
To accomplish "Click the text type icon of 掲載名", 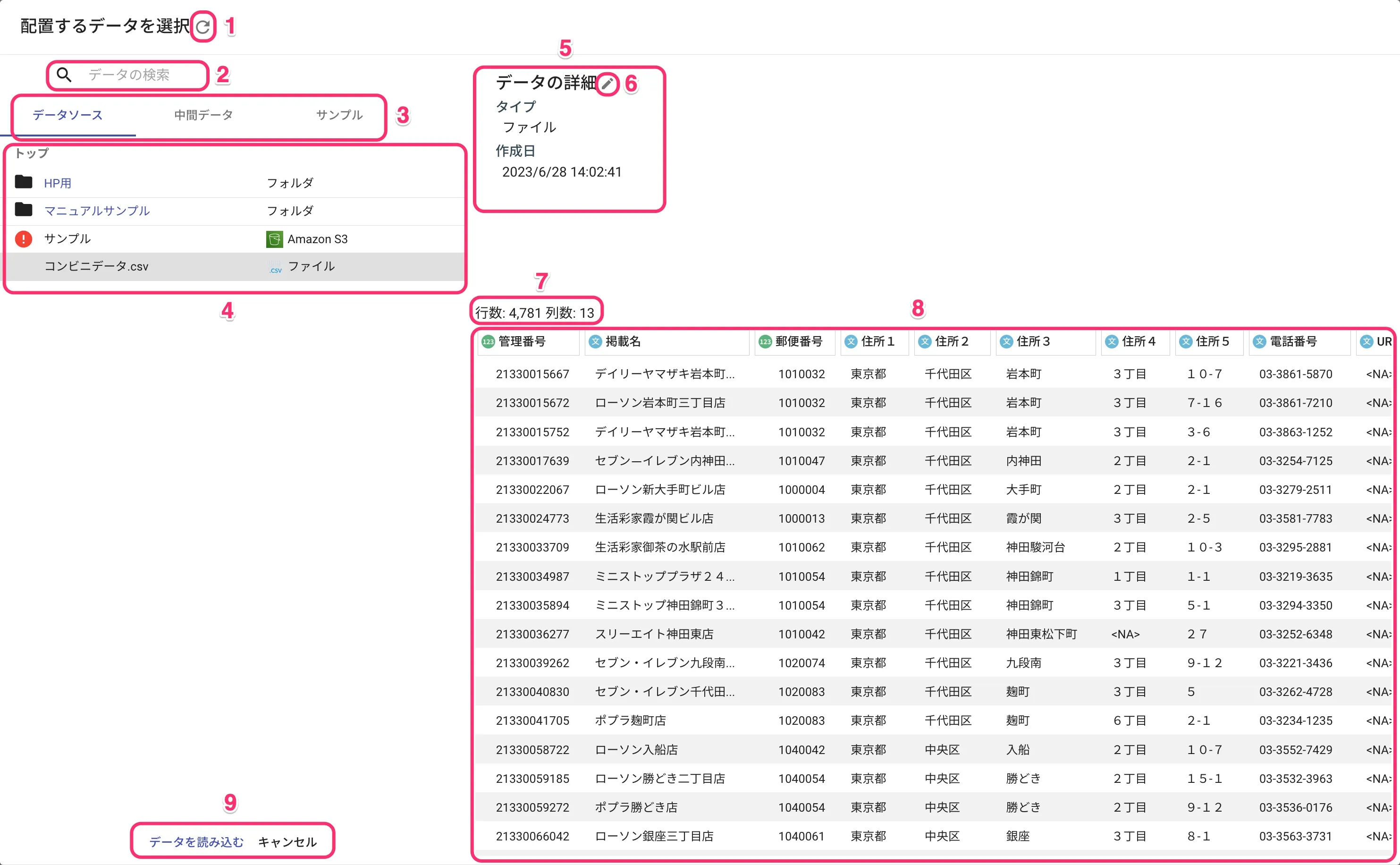I will click(x=595, y=342).
